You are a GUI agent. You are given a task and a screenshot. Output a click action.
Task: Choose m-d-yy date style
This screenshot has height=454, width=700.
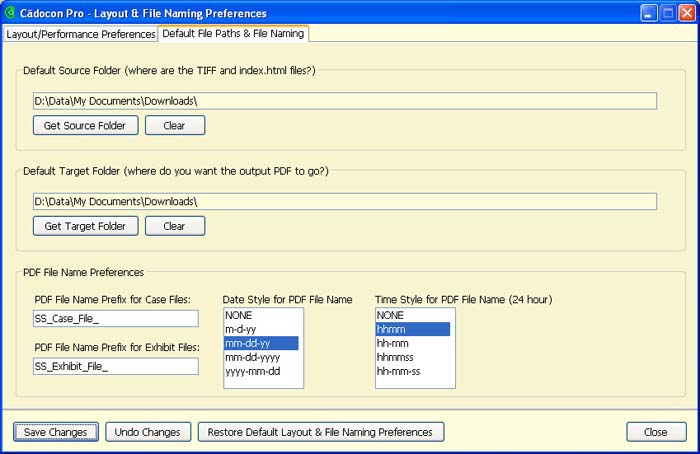[x=243, y=329]
